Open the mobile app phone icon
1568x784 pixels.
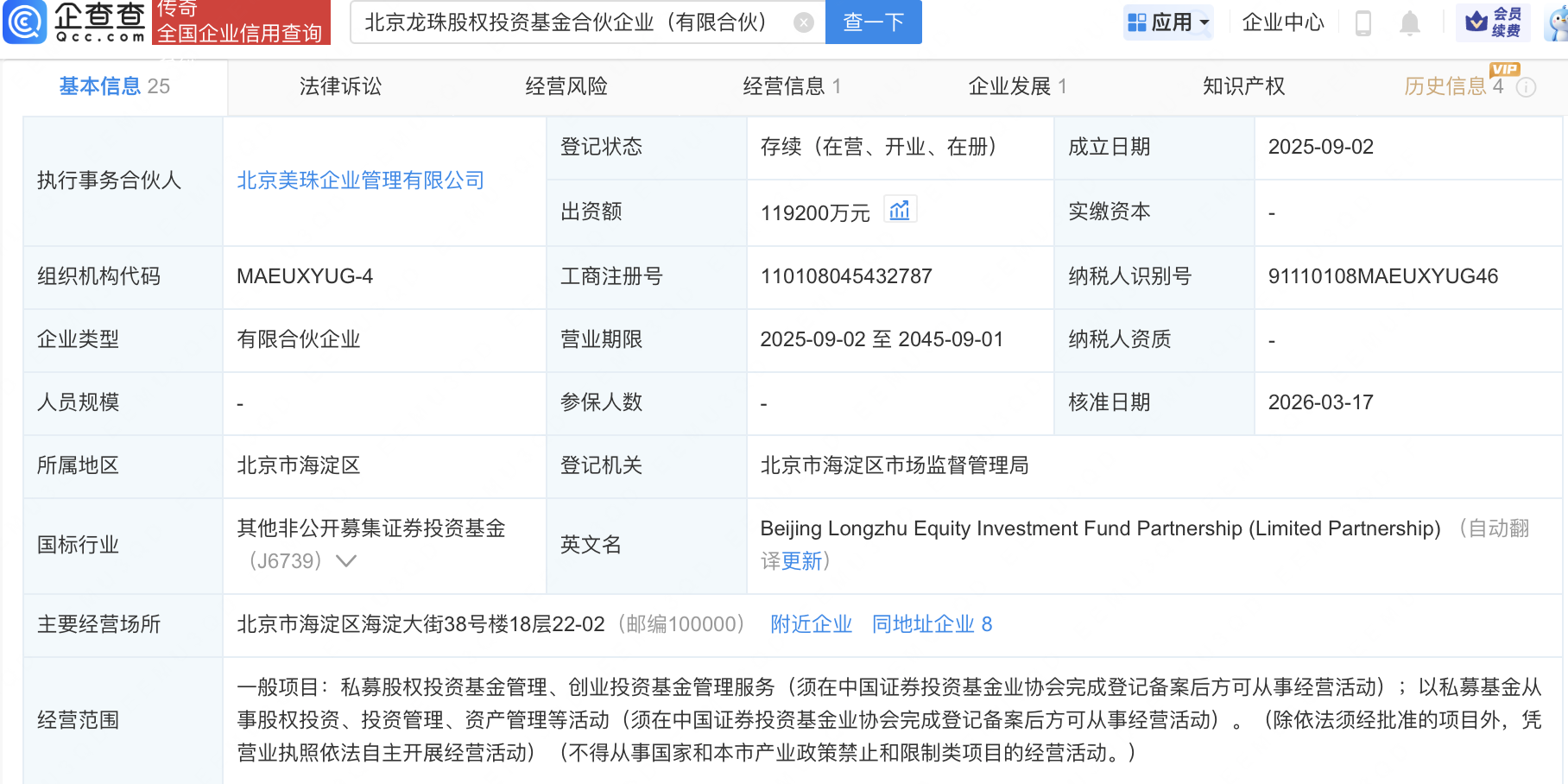(x=1363, y=22)
